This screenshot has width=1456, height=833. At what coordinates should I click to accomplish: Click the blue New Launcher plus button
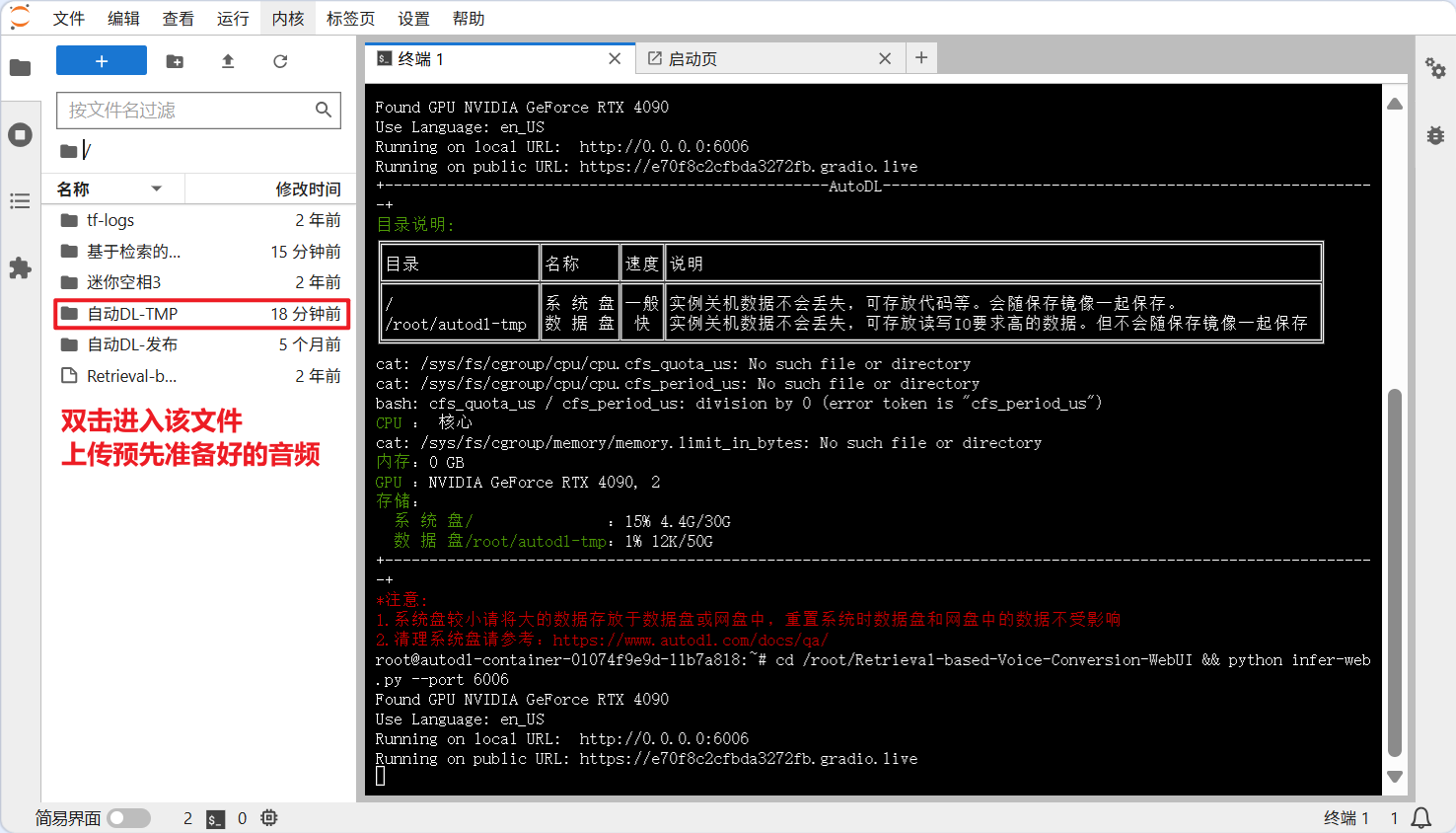(x=102, y=60)
